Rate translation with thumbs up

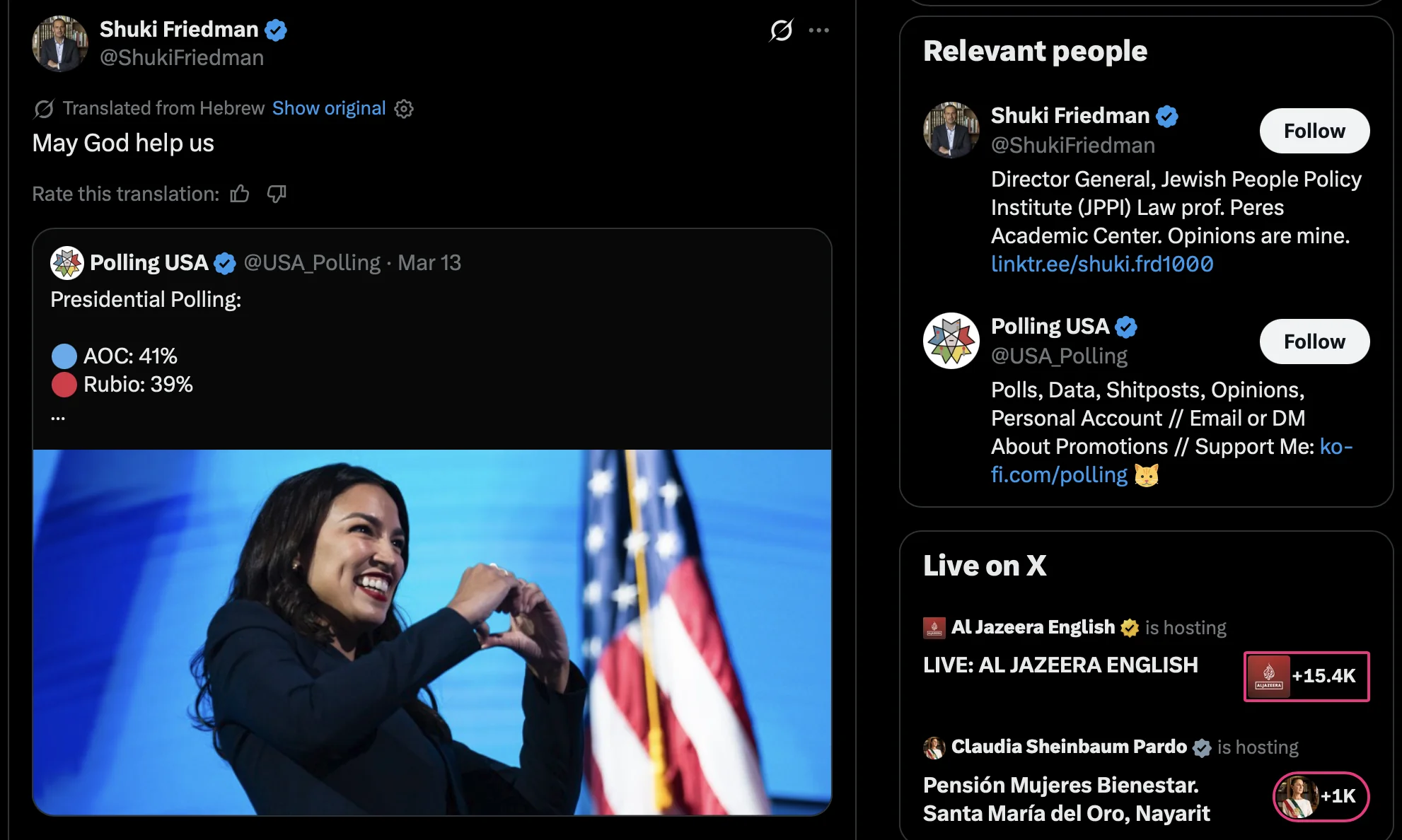click(x=240, y=194)
